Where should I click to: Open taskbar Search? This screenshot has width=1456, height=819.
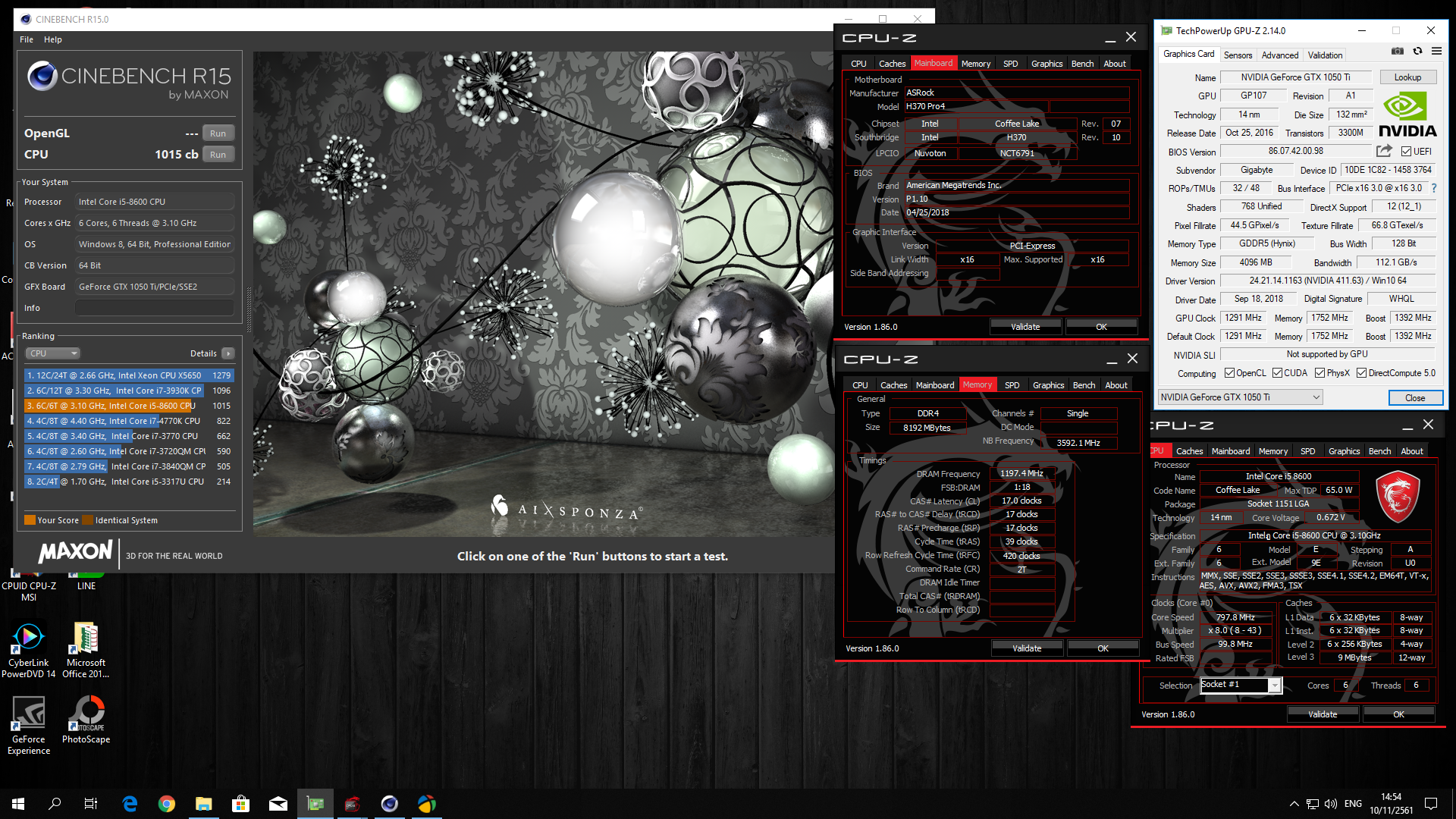55,804
